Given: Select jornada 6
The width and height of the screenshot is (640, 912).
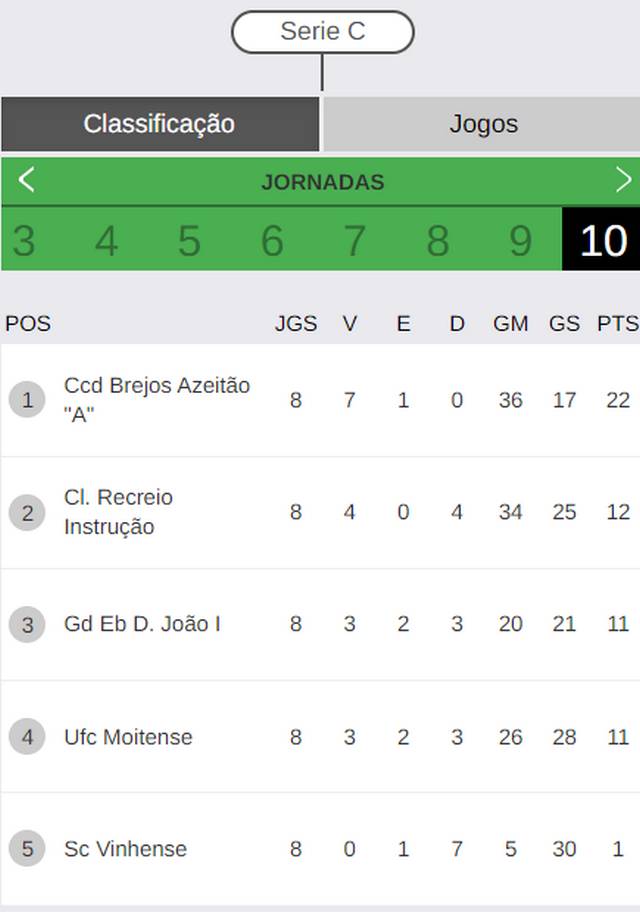Looking at the screenshot, I should [x=272, y=240].
